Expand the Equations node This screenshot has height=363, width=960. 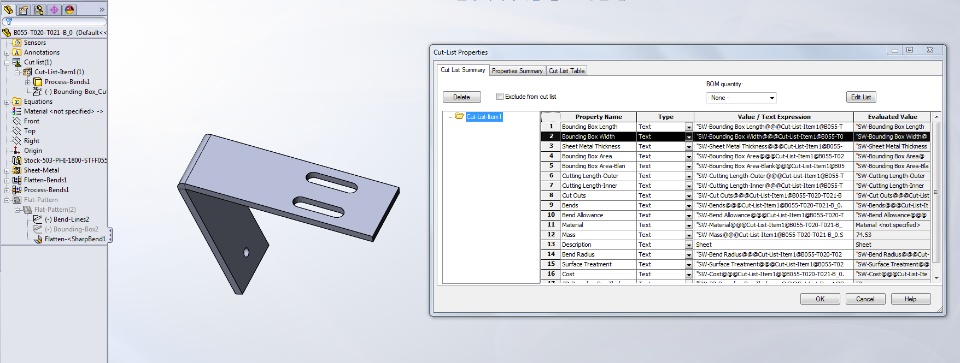click(7, 102)
